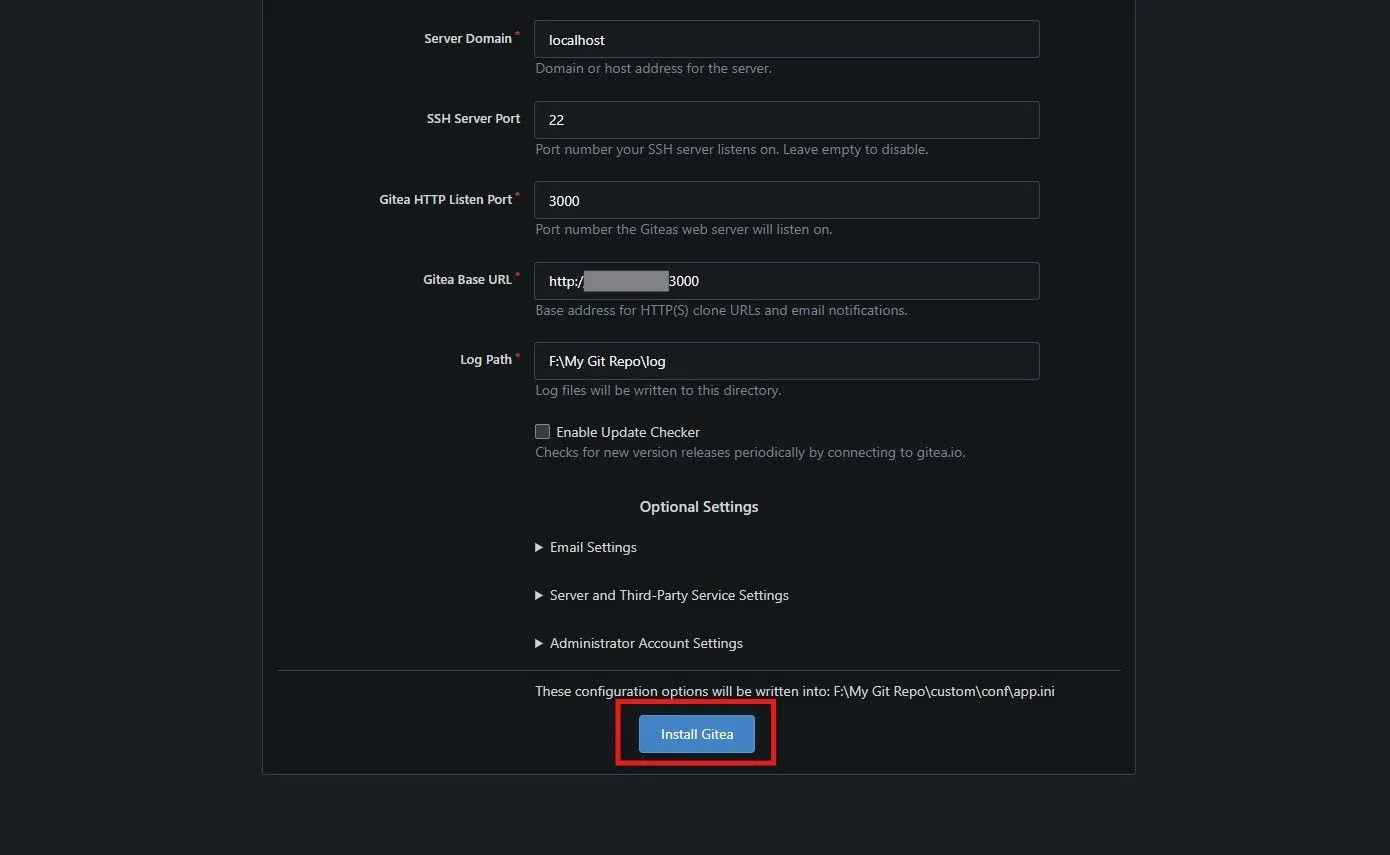Click into the SSH Server Port field
The image size is (1390, 855).
787,120
